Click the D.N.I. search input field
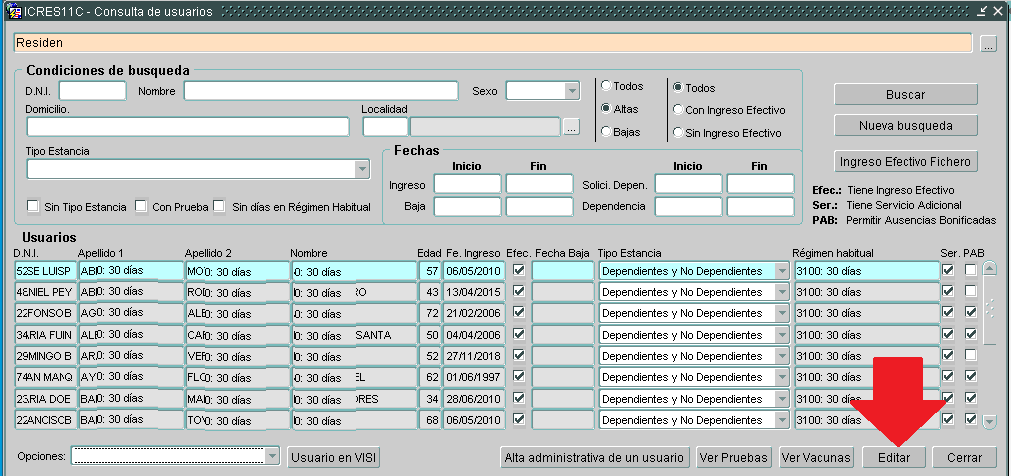 [x=92, y=91]
